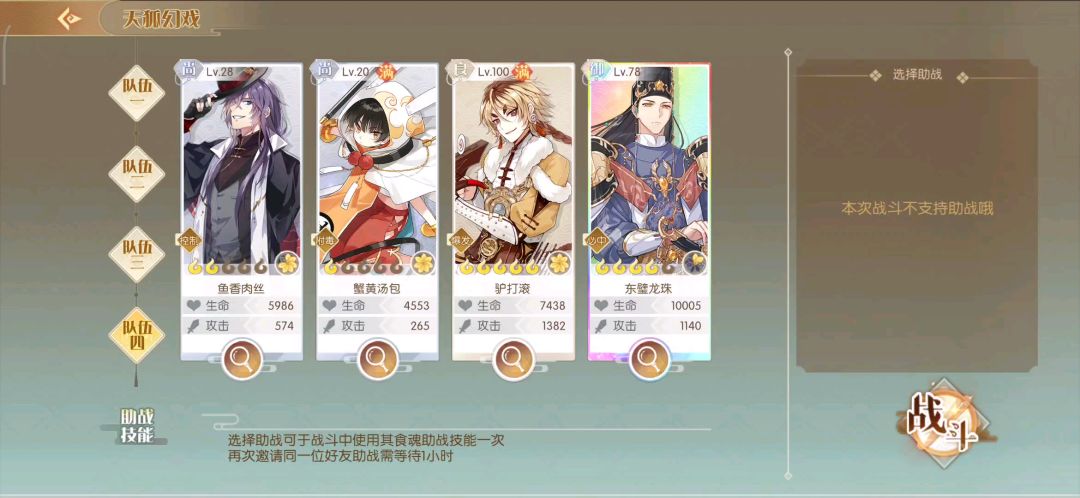Viewport: 1080px width, 498px height.
Task: Go back with the top-left arrow
Action: point(69,19)
